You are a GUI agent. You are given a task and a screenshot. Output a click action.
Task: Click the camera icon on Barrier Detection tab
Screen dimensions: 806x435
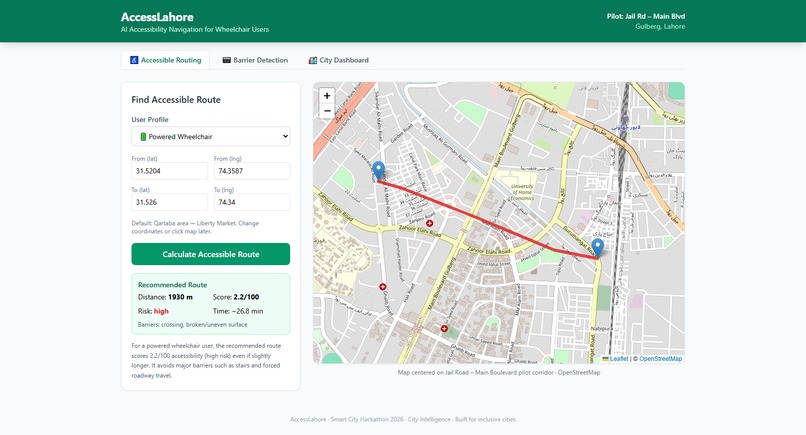(227, 60)
